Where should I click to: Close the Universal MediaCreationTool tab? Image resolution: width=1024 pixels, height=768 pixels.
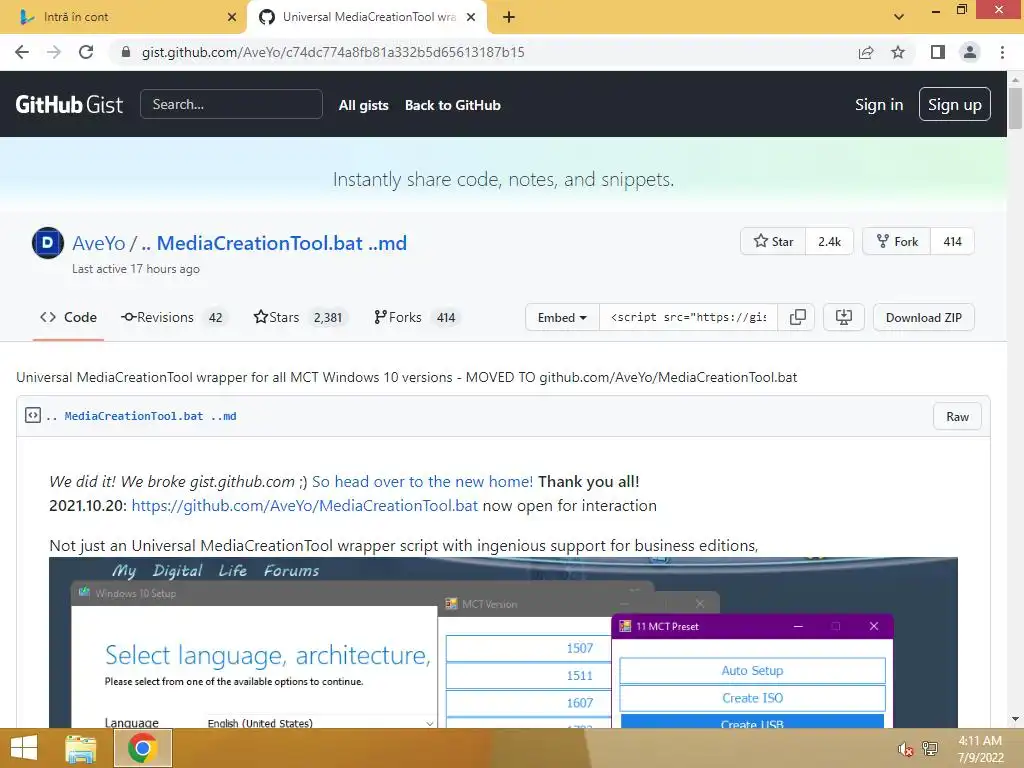pyautogui.click(x=471, y=17)
